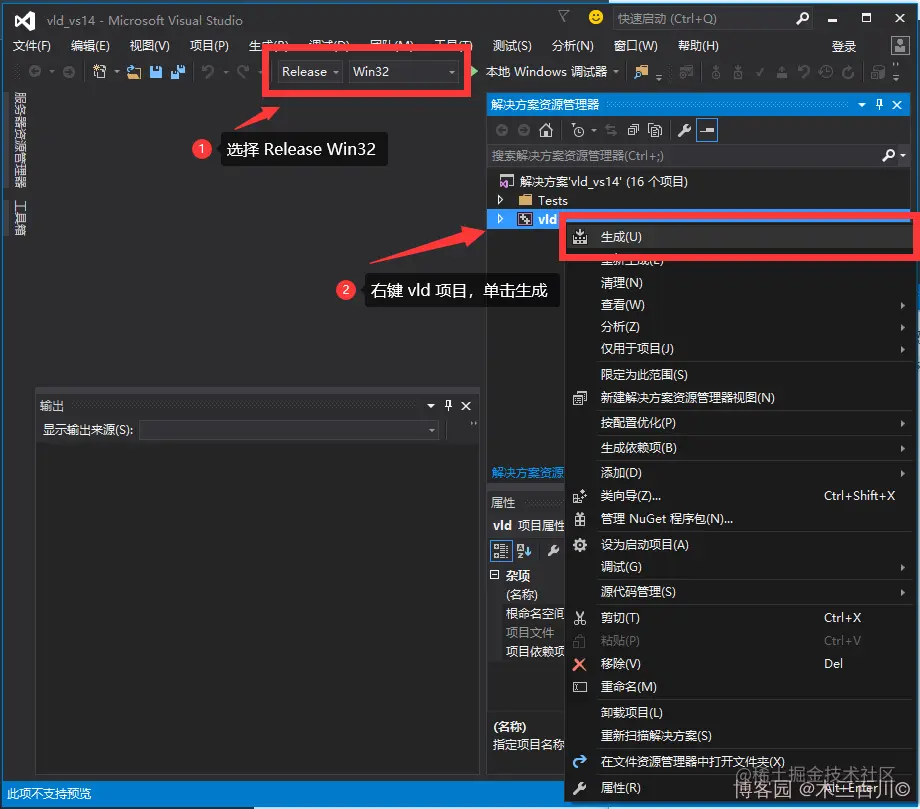
Task: Close the 输出 output panel
Action: pyautogui.click(x=466, y=405)
